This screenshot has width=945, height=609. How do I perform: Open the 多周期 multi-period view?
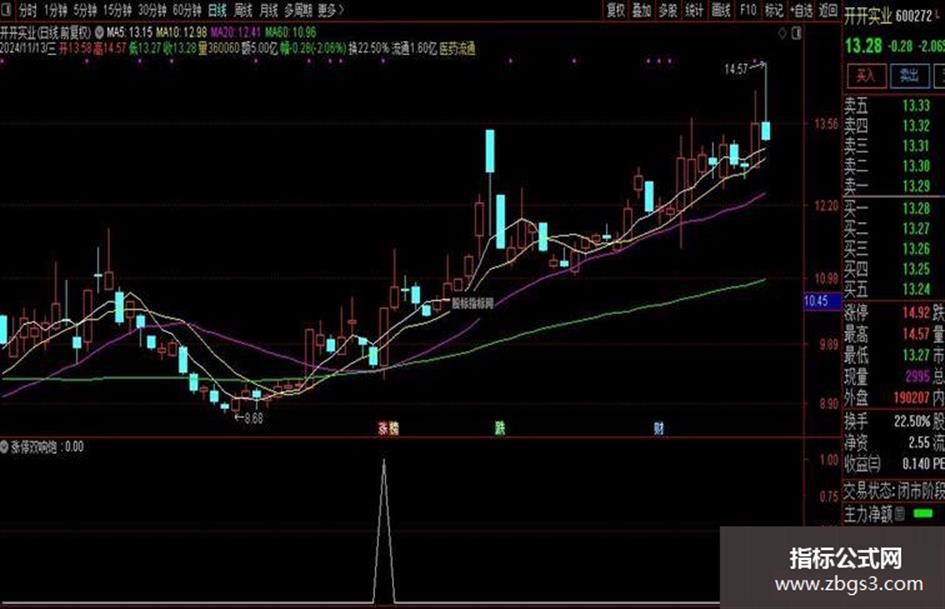pyautogui.click(x=298, y=10)
